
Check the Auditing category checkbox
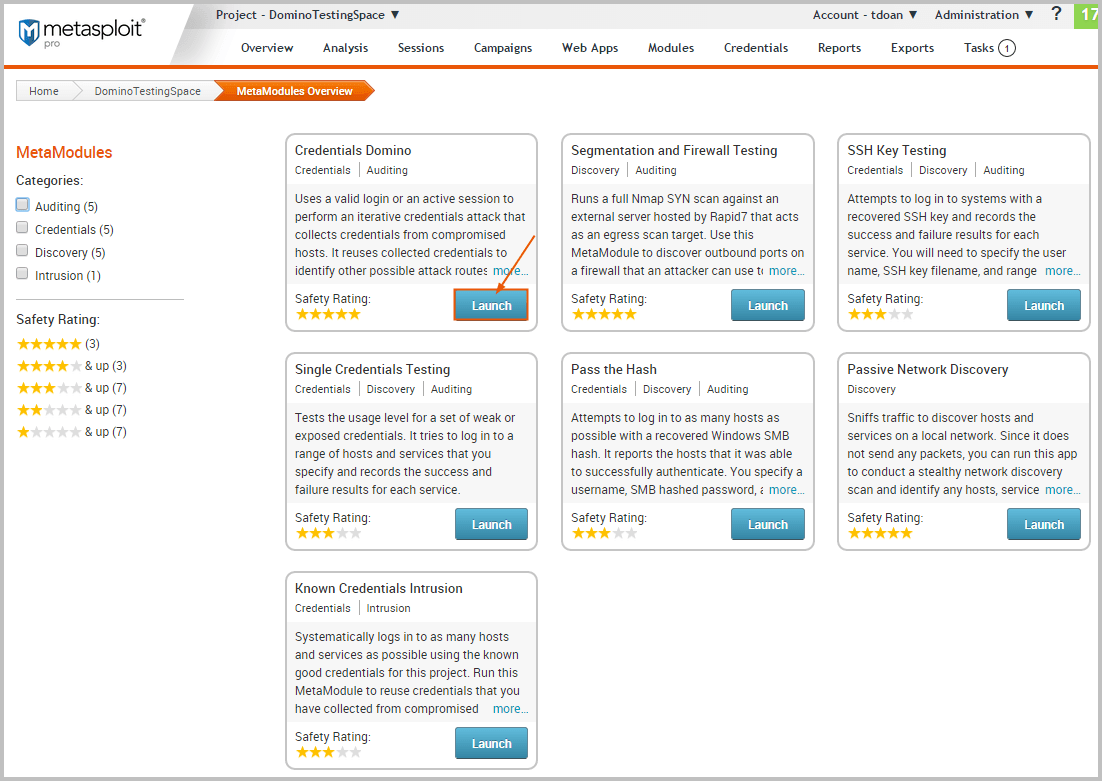coord(23,206)
